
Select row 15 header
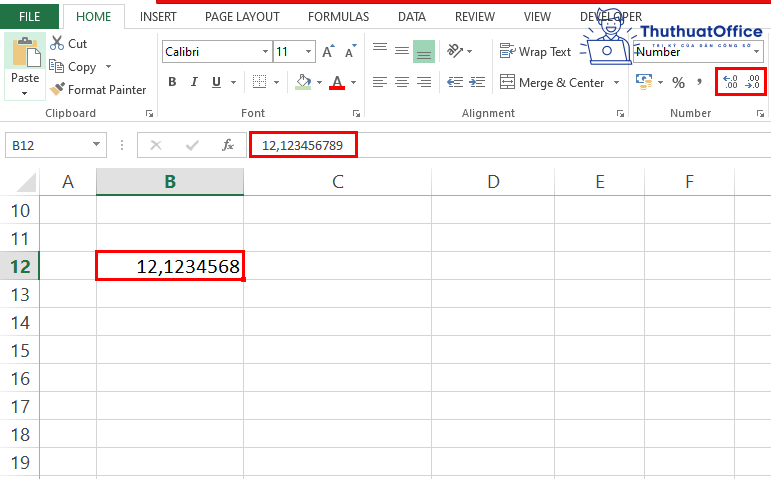(x=20, y=351)
